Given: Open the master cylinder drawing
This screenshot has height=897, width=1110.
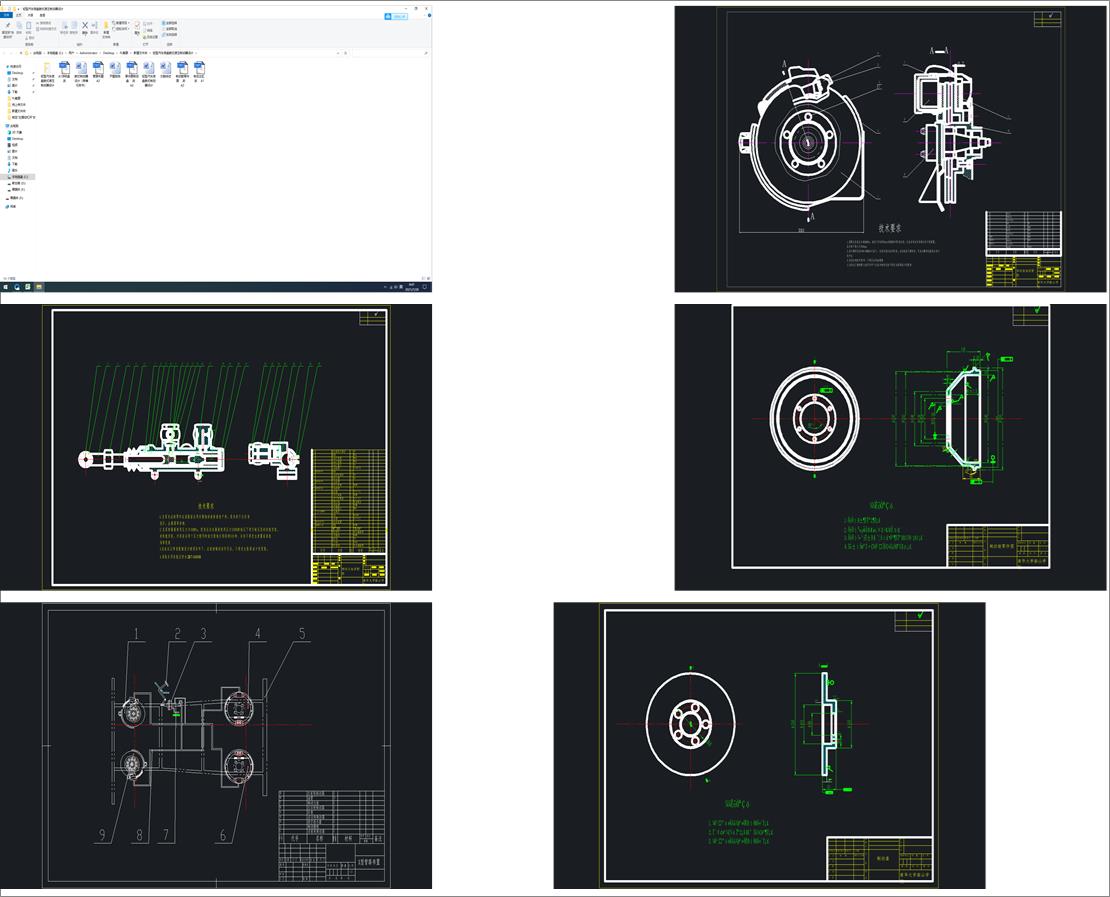Looking at the screenshot, I should pyautogui.click(x=216, y=447).
